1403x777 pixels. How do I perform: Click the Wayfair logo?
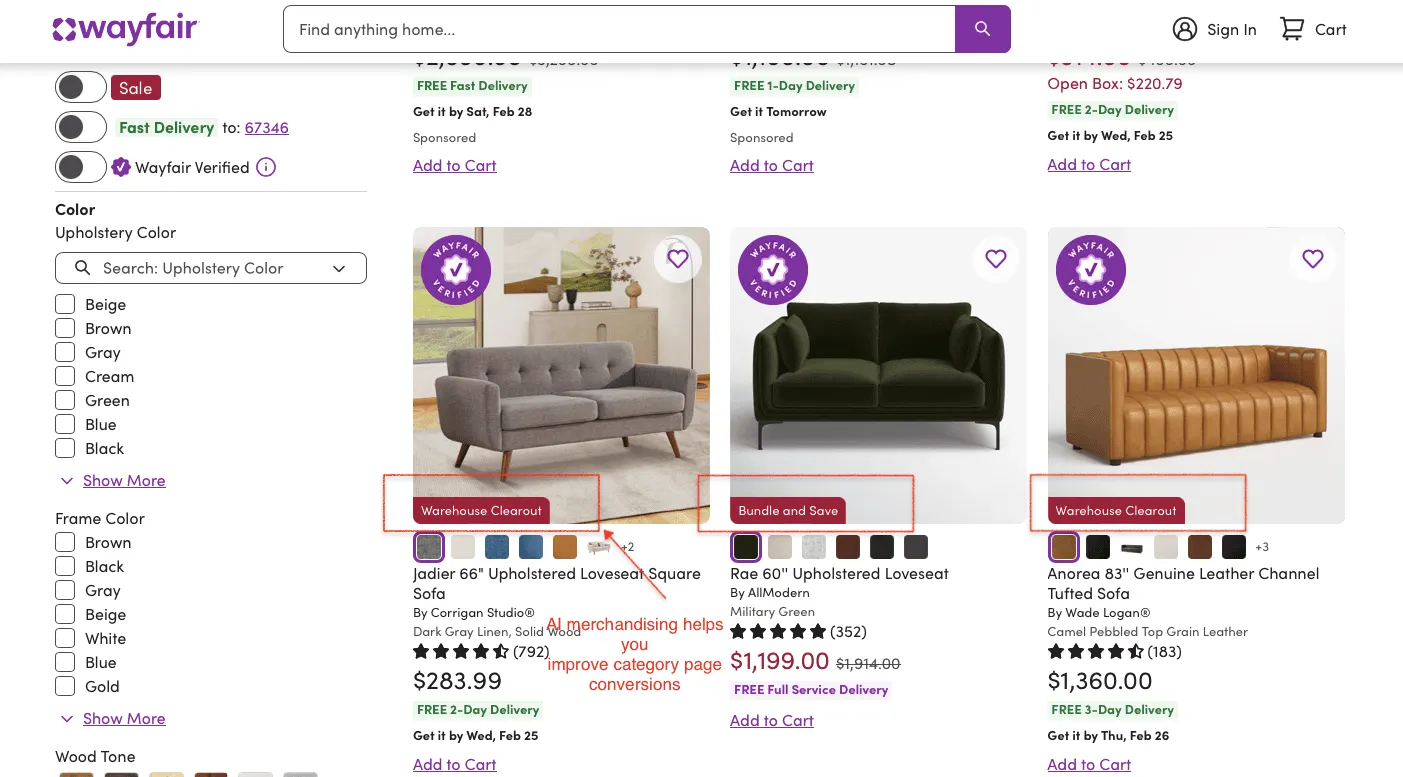click(x=125, y=29)
